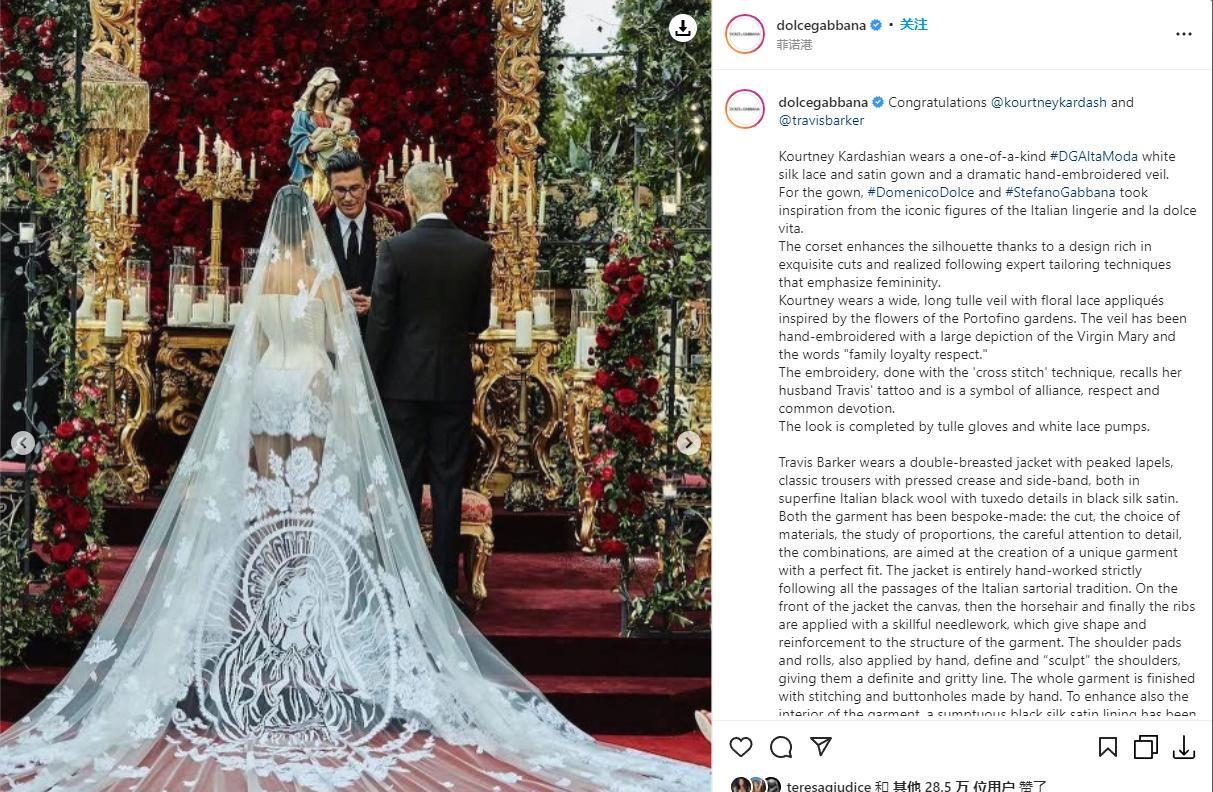Download the media using the bottom-right arrow icon
Viewport: 1213px width, 792px height.
tap(1184, 747)
